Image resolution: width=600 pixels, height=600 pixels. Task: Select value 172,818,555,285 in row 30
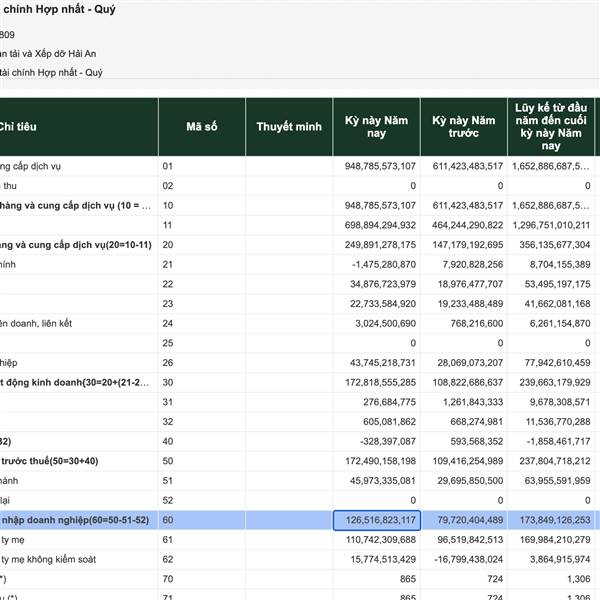380,382
